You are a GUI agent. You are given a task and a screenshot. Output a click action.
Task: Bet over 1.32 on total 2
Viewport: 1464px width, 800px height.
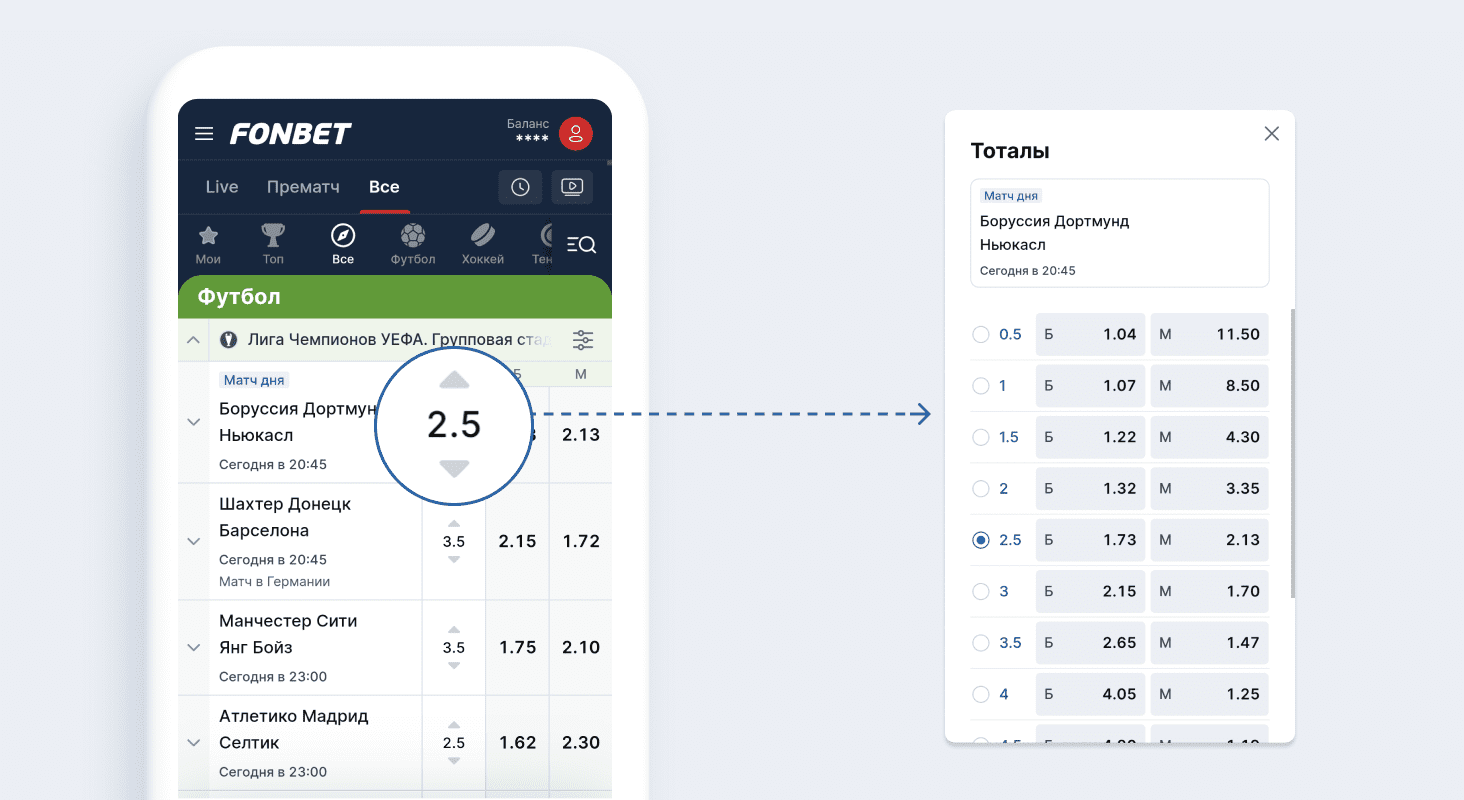point(1090,489)
